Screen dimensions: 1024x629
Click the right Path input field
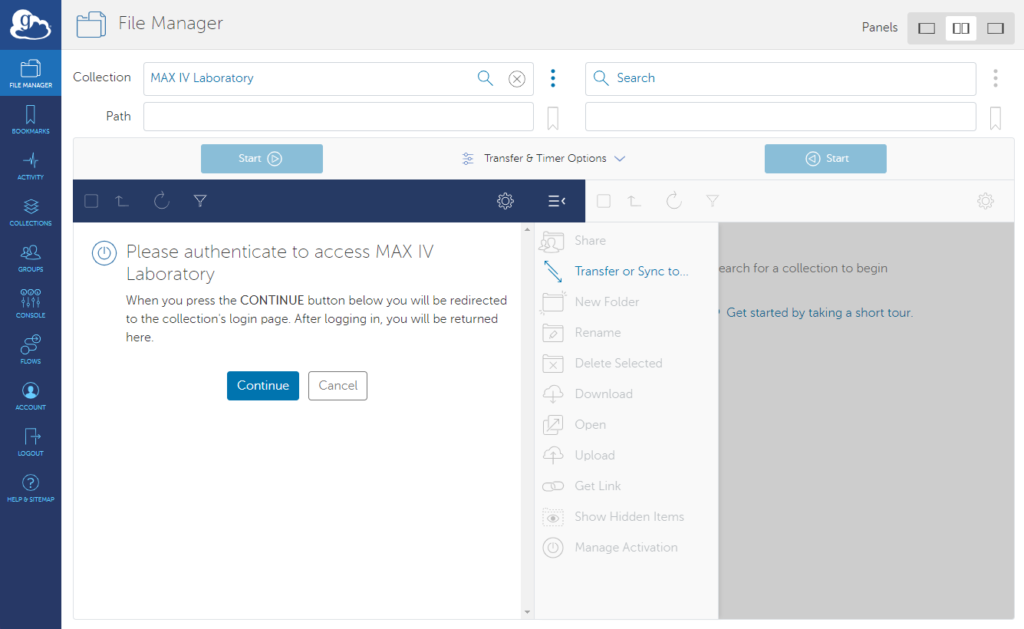point(780,117)
